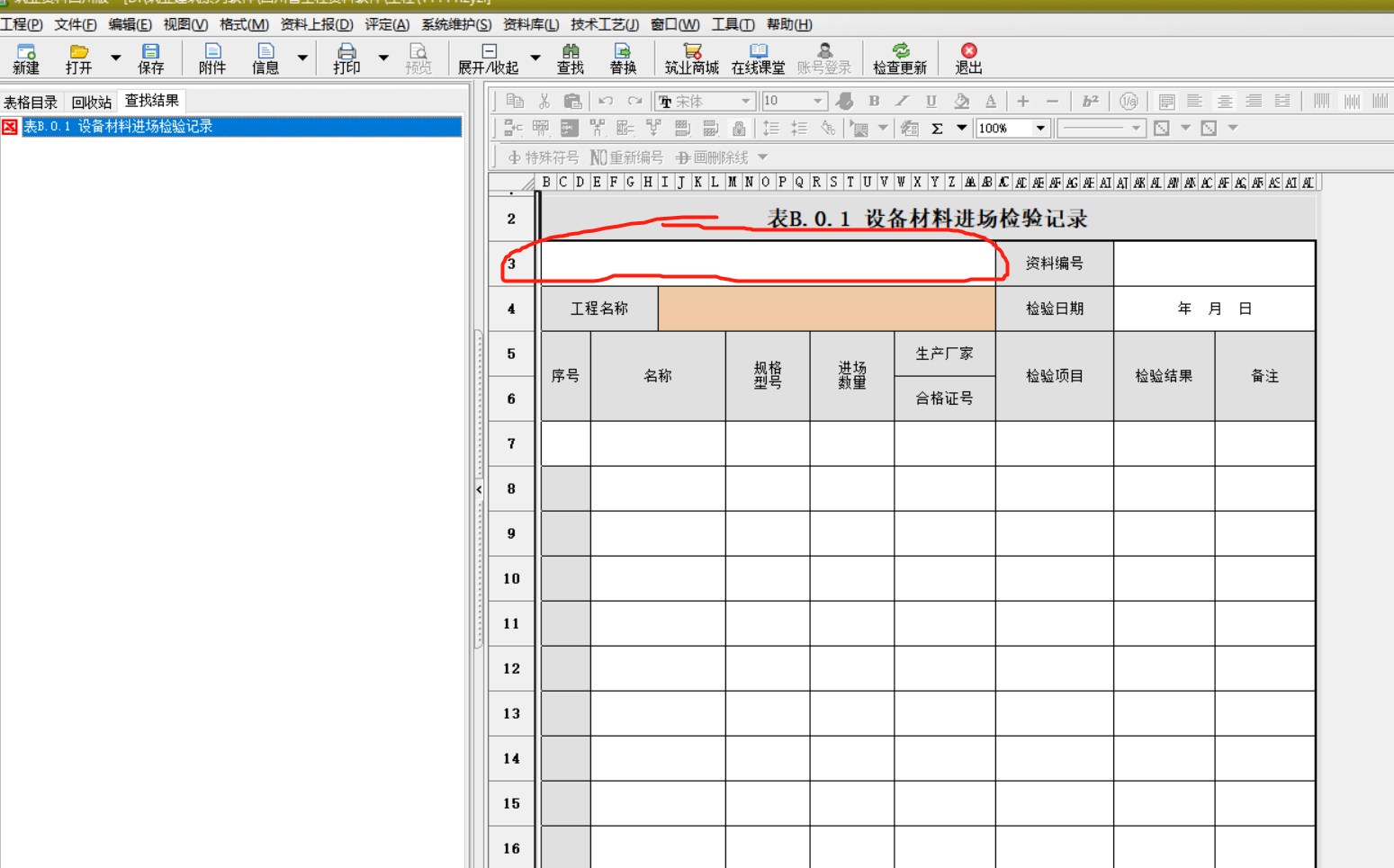The image size is (1394, 868).
Task: Open the 技术工艺(J) menu
Action: point(605,24)
